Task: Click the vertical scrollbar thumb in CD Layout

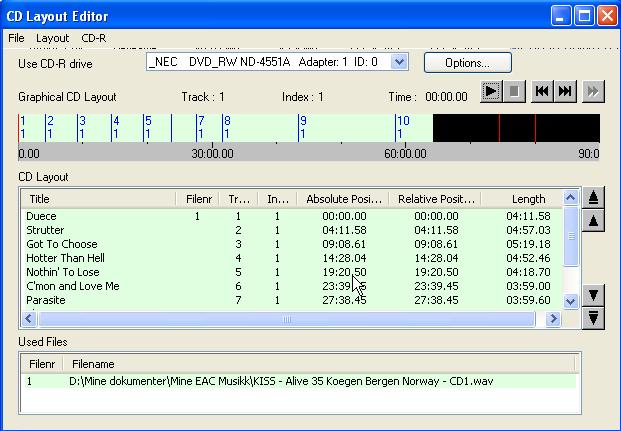Action: pos(571,236)
